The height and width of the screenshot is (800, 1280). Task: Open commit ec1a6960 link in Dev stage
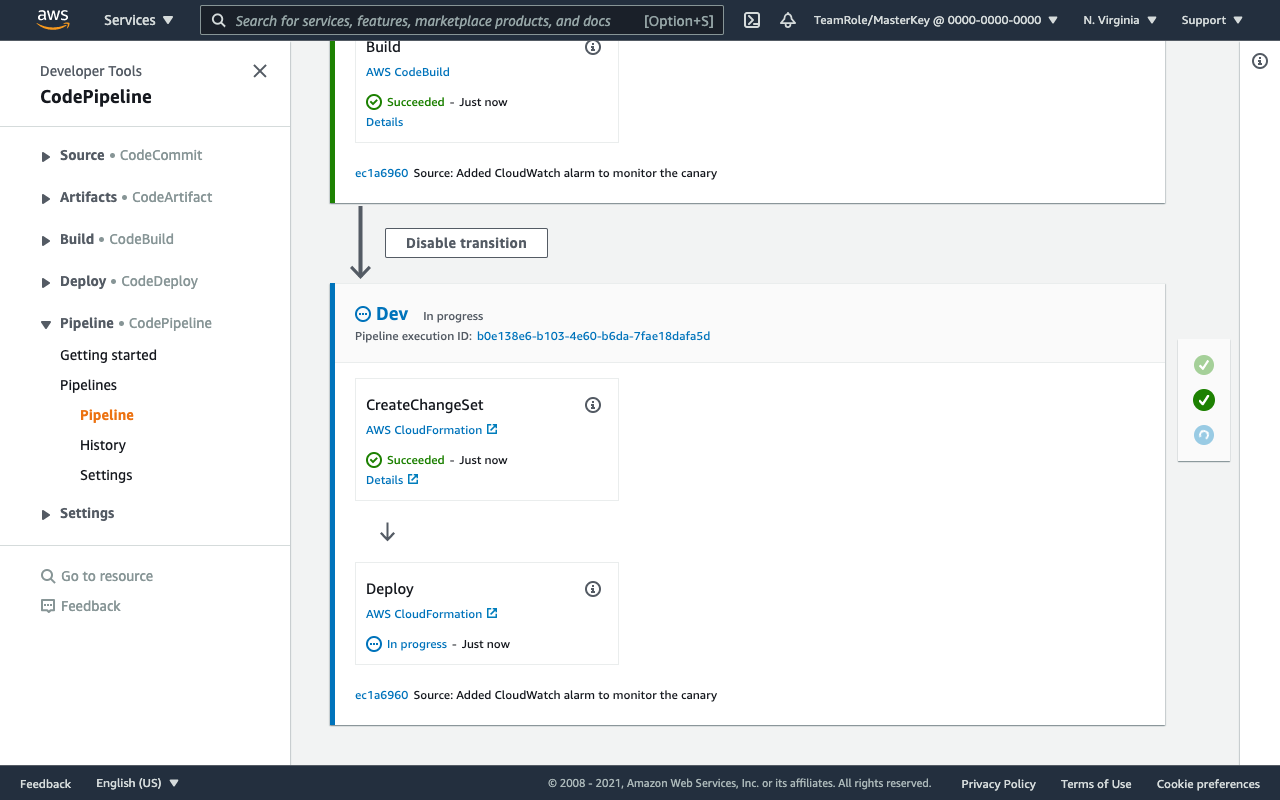[x=382, y=695]
